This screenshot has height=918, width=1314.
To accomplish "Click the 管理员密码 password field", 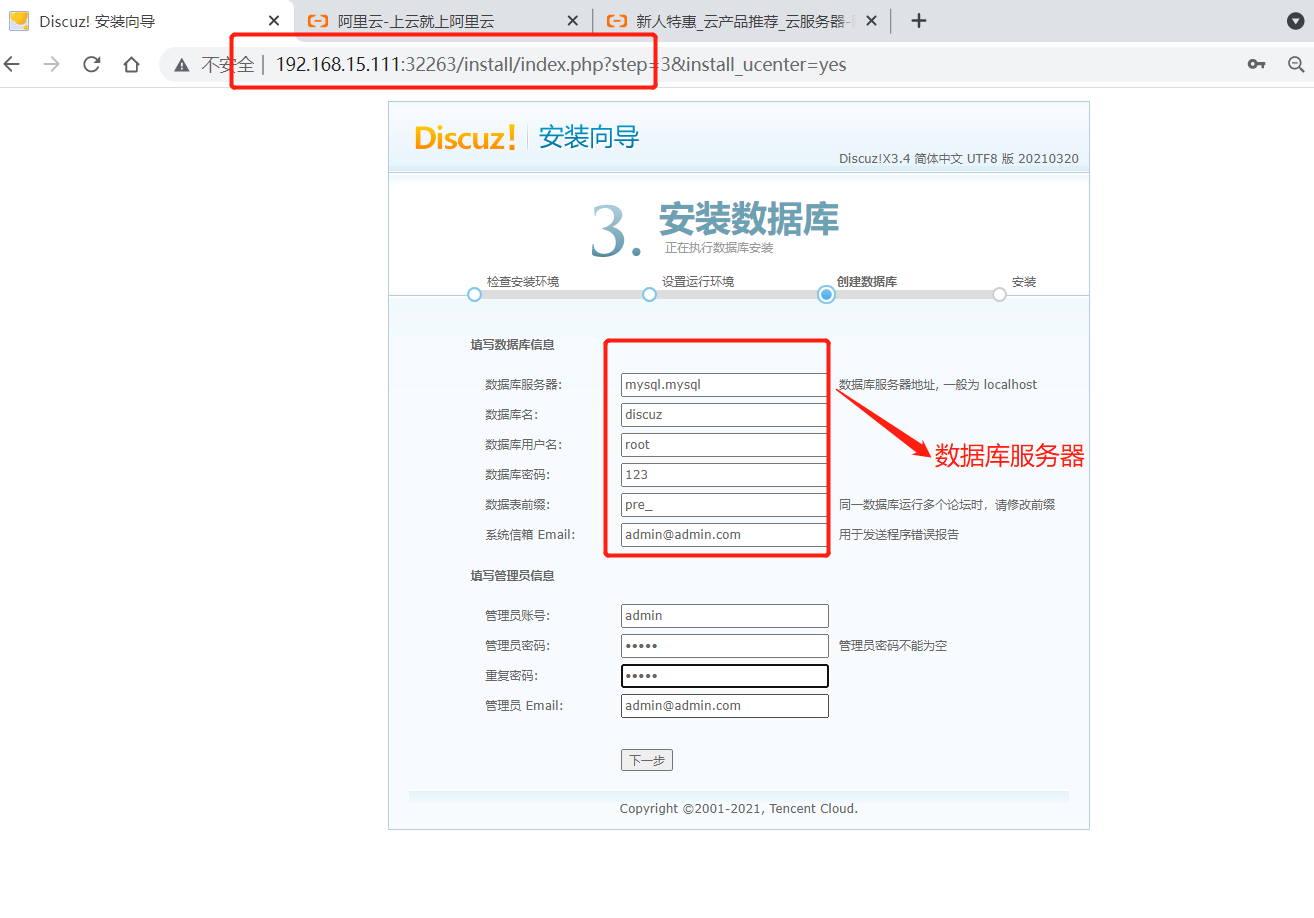I will pos(724,646).
